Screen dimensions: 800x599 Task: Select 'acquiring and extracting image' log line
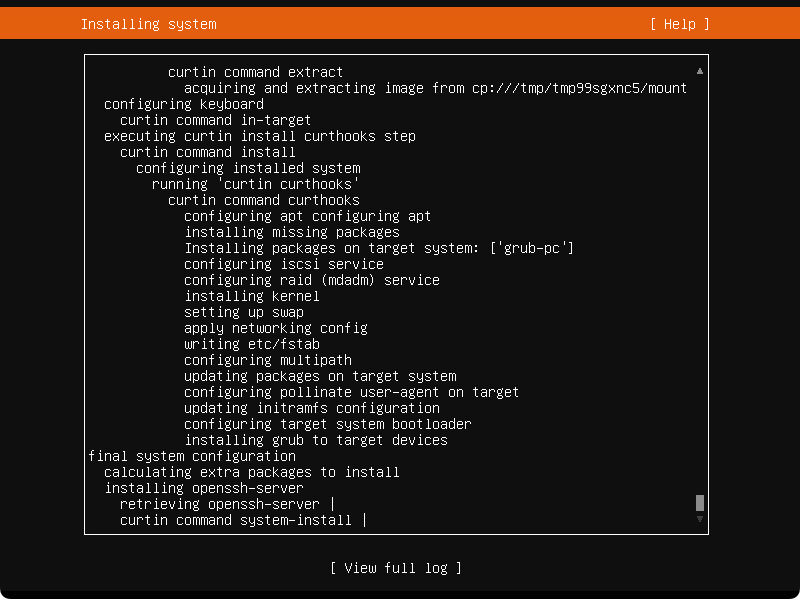coord(435,88)
